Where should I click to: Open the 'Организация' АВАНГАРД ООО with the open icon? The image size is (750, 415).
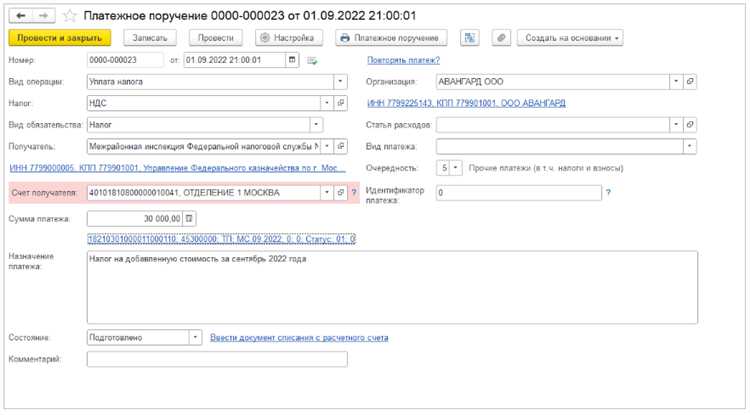[690, 82]
